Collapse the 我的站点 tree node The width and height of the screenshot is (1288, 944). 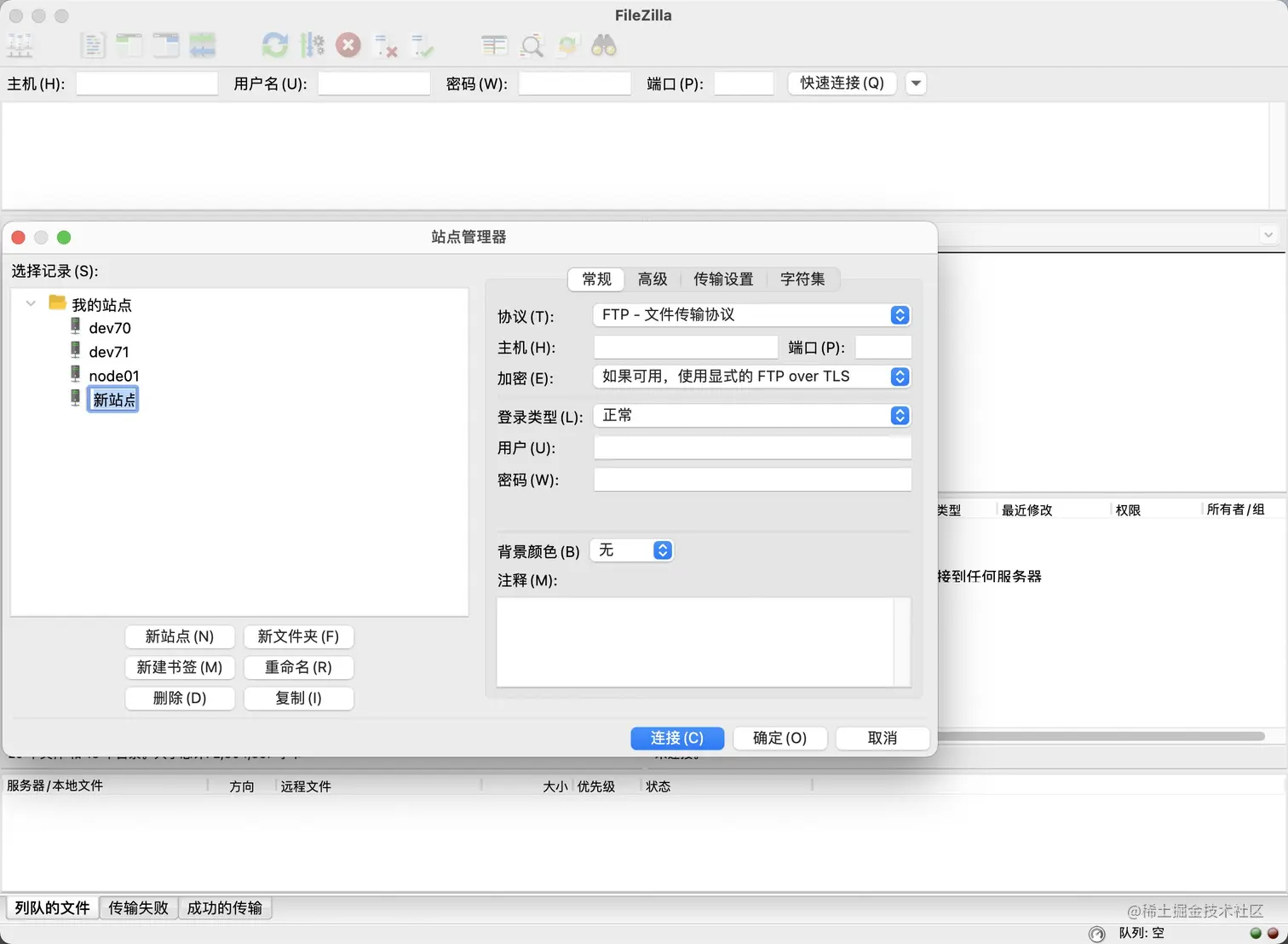(x=31, y=303)
